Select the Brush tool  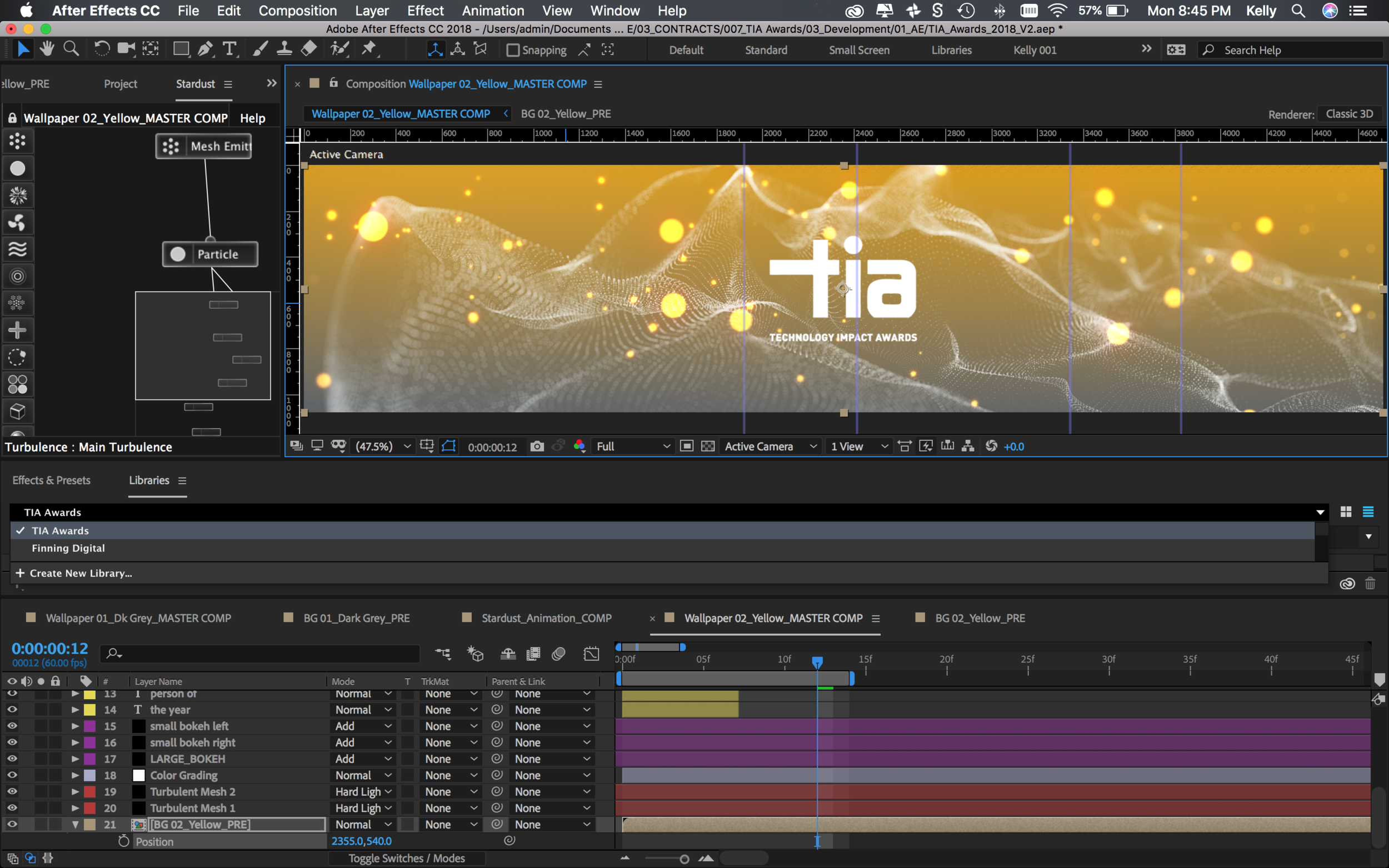click(x=260, y=49)
